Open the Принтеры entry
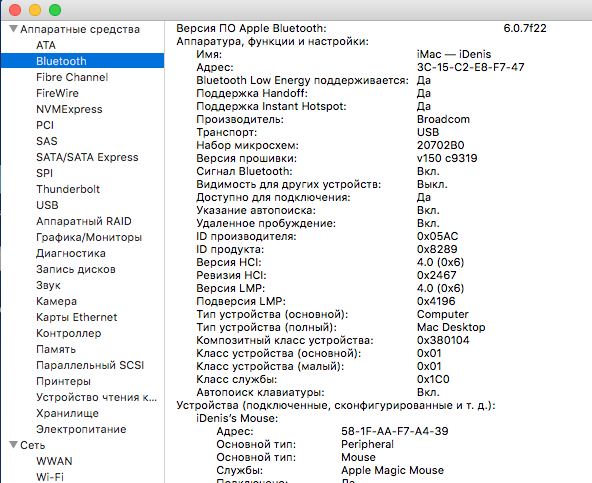 [63, 381]
